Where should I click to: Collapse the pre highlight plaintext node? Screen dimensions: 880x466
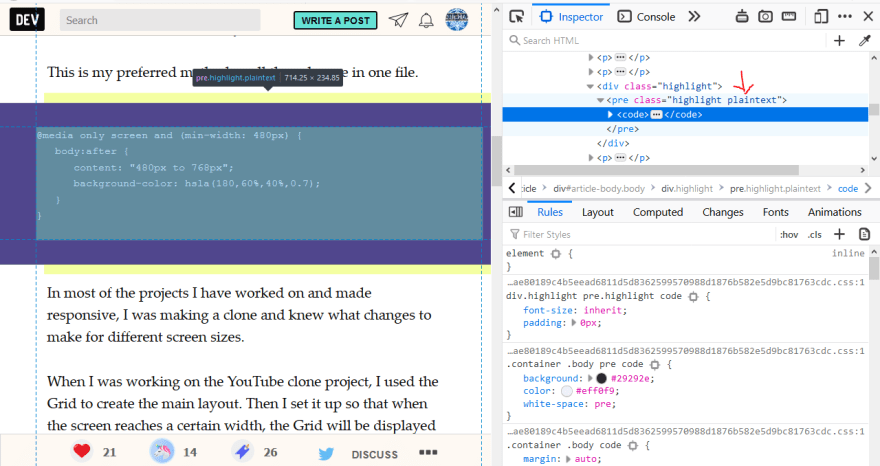(x=600, y=100)
